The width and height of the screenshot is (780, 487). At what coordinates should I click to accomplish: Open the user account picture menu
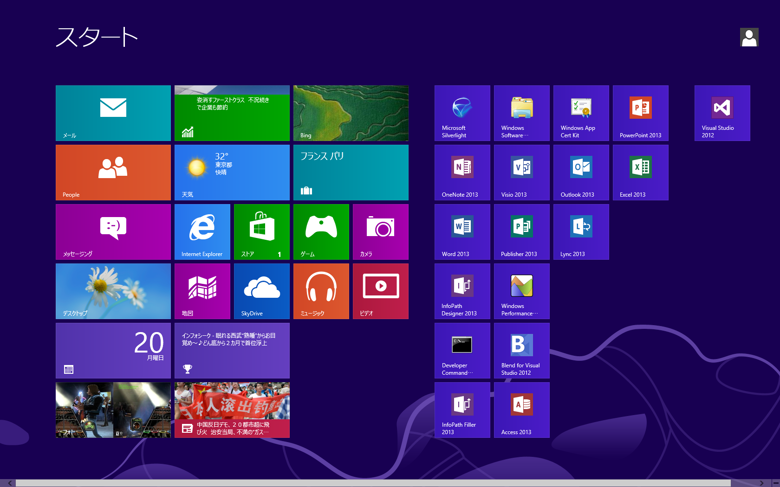749,37
